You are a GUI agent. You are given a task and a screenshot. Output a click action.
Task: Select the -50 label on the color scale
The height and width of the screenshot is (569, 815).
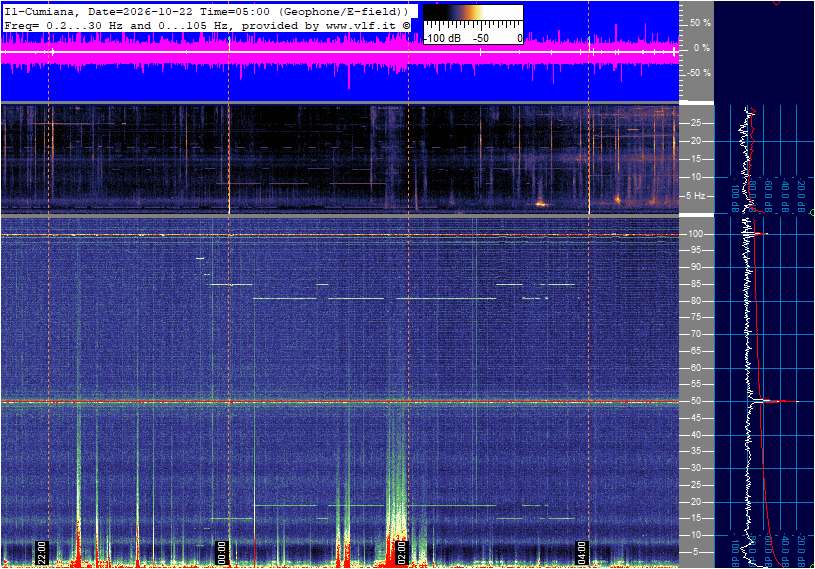tap(481, 38)
